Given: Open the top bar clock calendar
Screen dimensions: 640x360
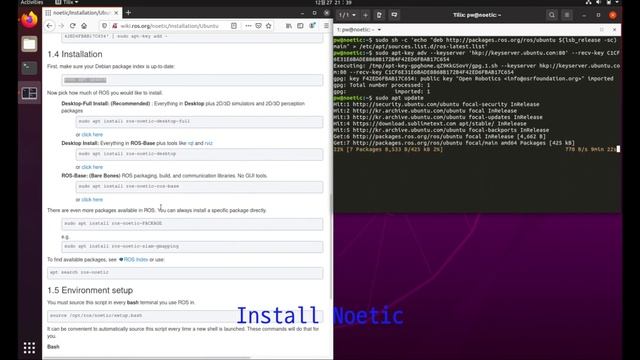Looking at the screenshot, I should [333, 2].
